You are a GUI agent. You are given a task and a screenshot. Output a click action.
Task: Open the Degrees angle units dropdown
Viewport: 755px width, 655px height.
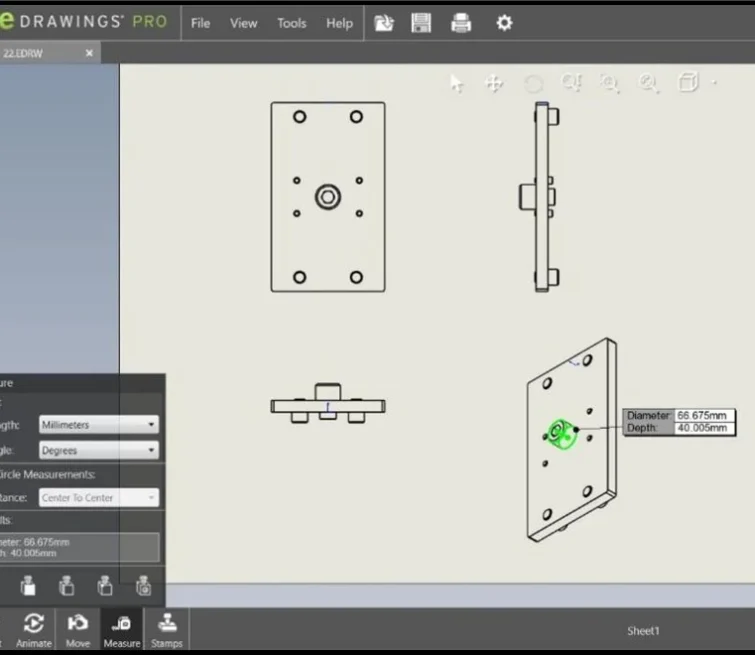click(99, 450)
